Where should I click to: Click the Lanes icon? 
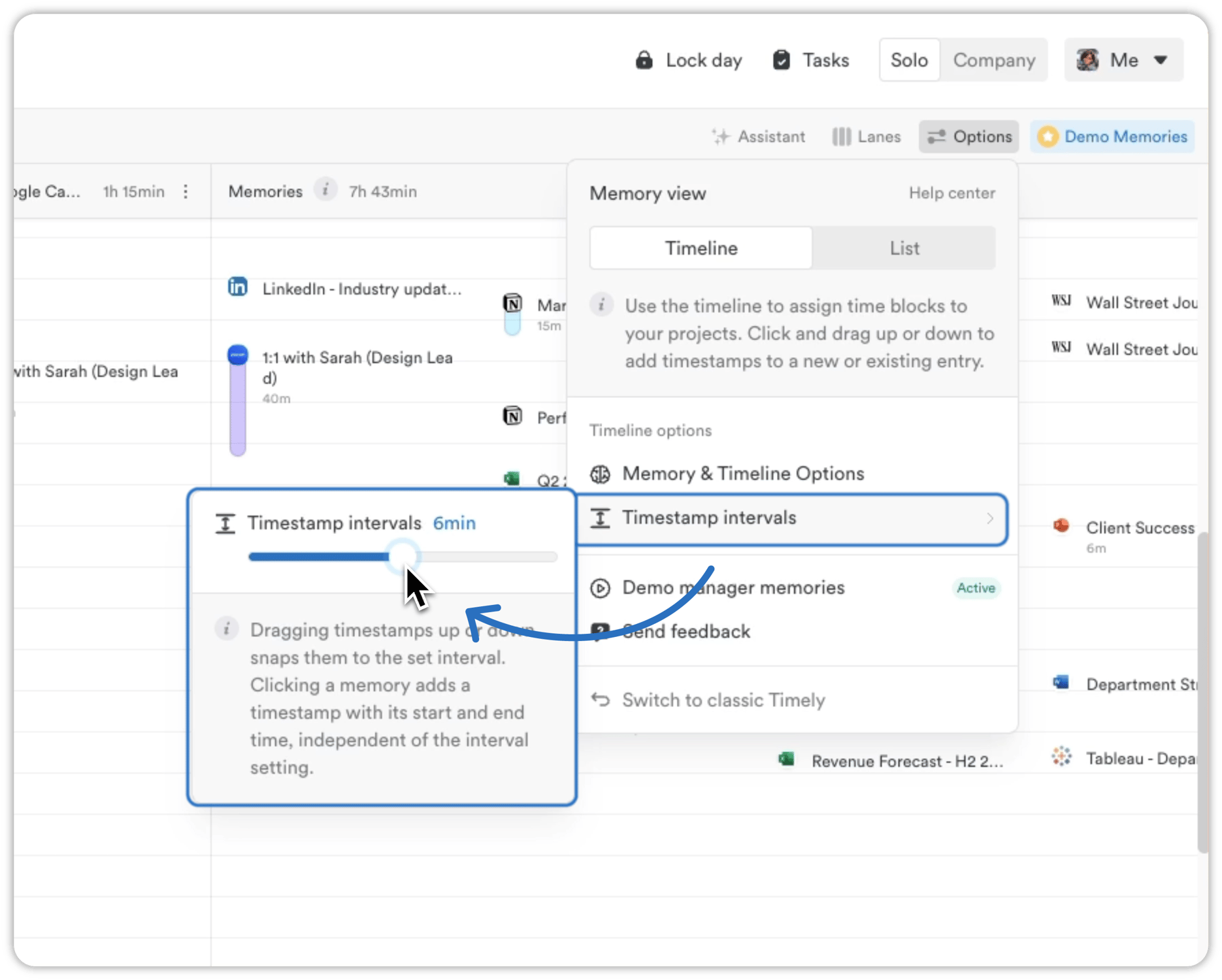pos(843,136)
